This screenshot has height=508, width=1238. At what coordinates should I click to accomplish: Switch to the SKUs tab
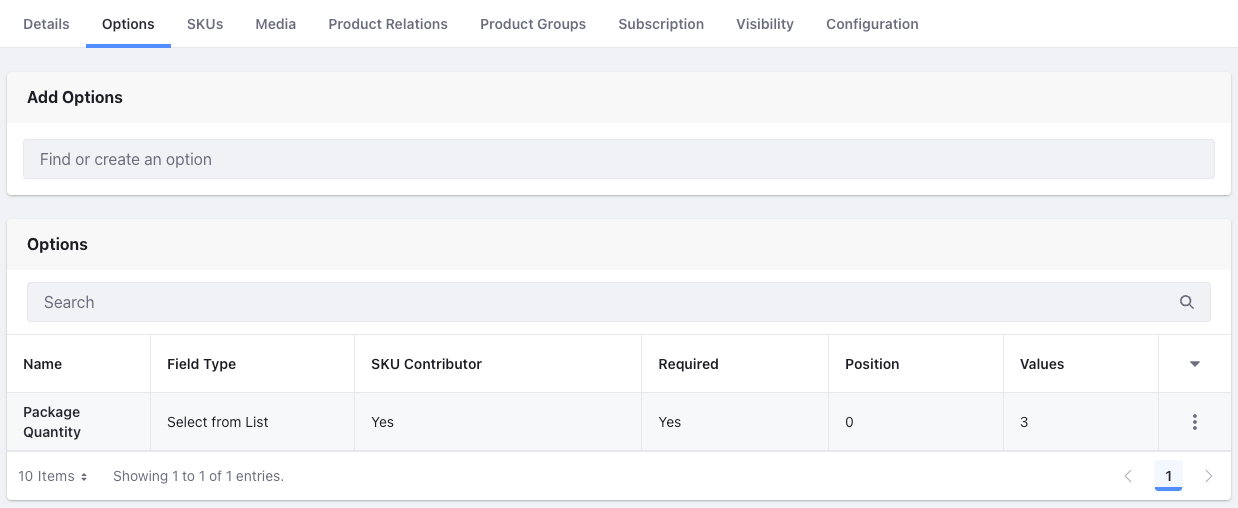point(205,24)
